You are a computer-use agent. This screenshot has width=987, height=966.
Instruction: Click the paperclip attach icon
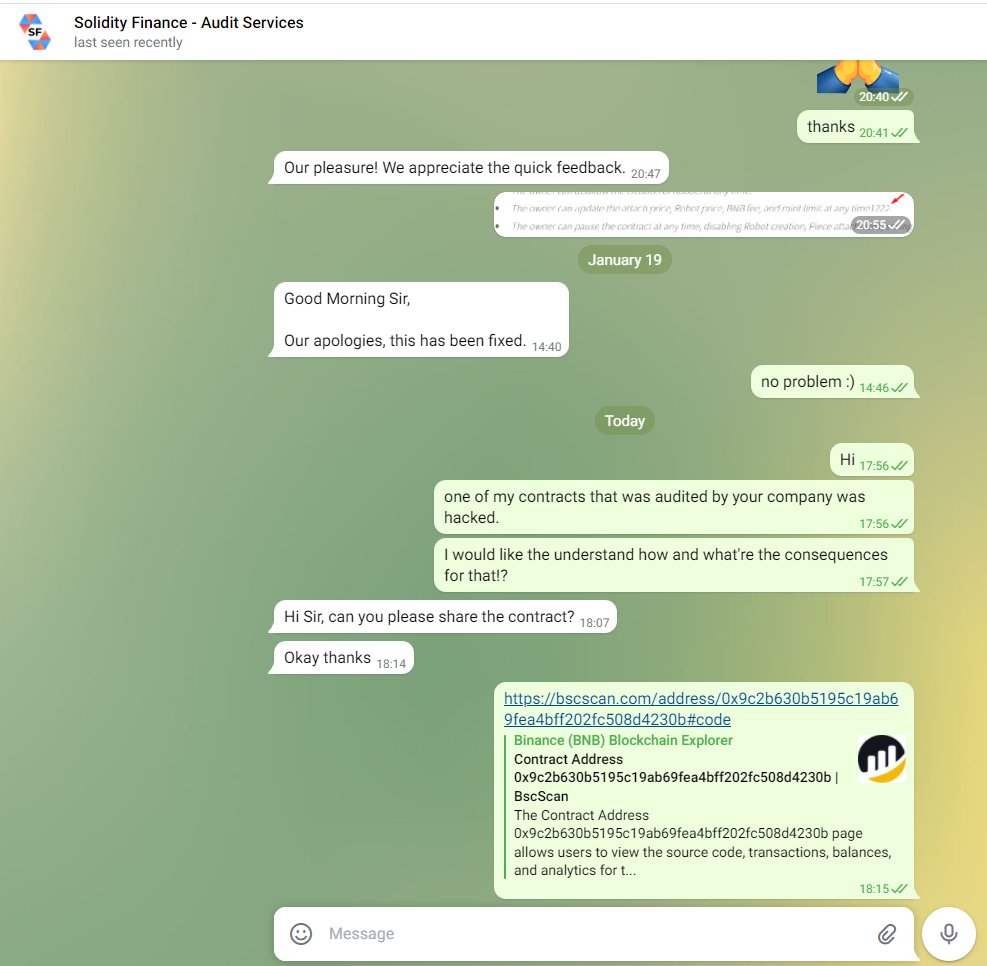(886, 934)
